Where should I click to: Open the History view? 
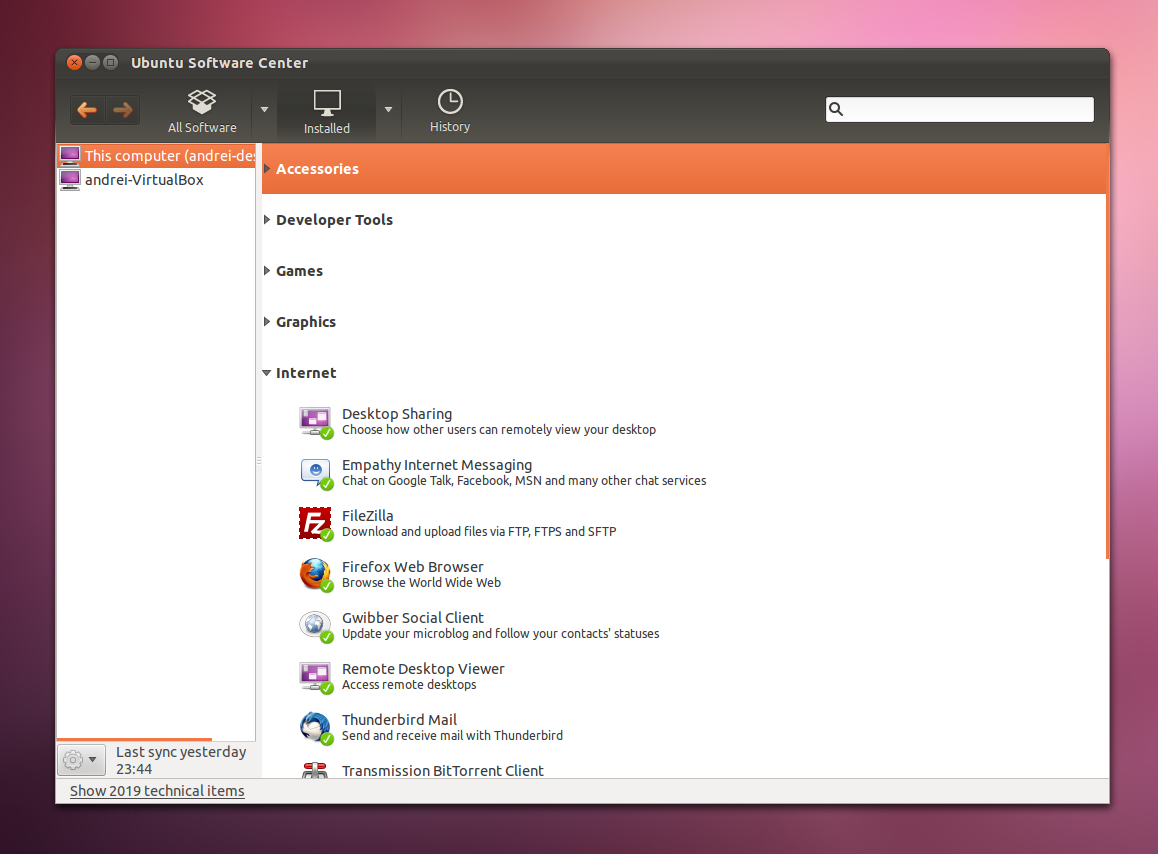pos(450,112)
